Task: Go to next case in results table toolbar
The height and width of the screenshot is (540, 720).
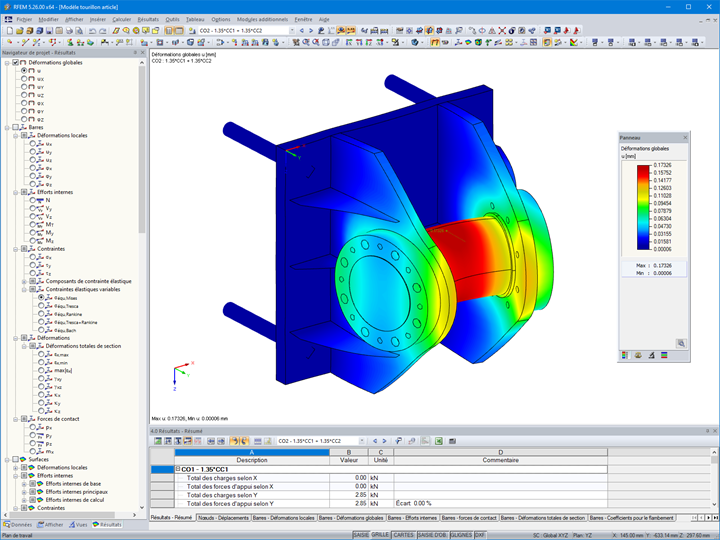Action: [x=384, y=441]
